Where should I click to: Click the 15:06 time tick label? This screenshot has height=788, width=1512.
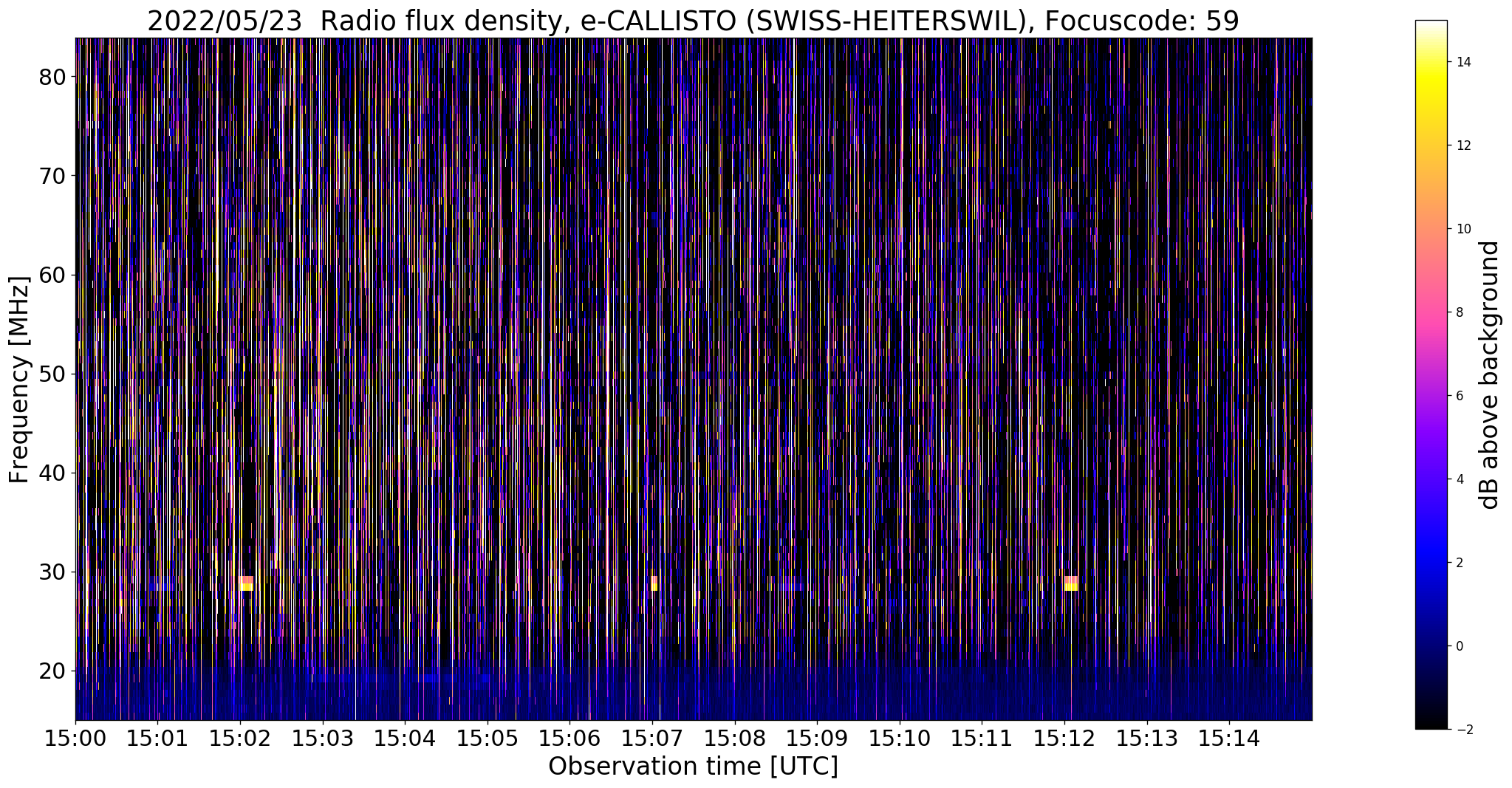click(569, 738)
